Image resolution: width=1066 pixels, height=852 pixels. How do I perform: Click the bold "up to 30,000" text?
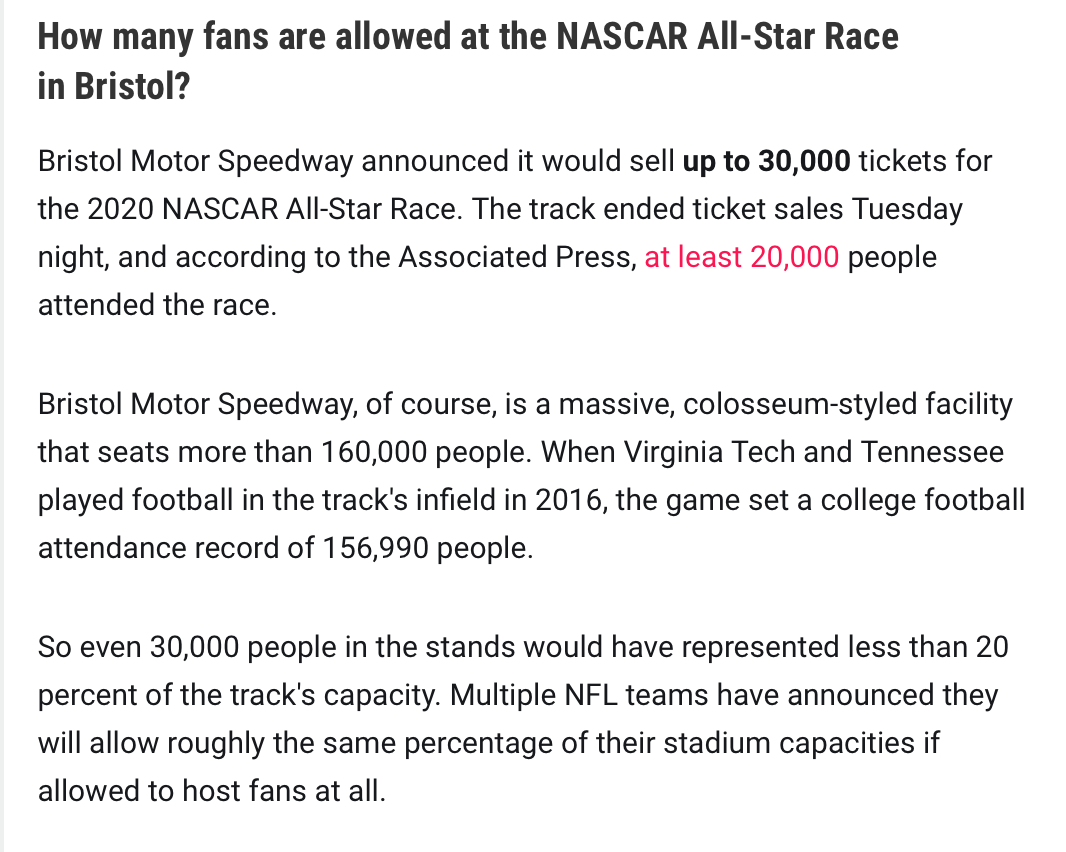click(766, 161)
